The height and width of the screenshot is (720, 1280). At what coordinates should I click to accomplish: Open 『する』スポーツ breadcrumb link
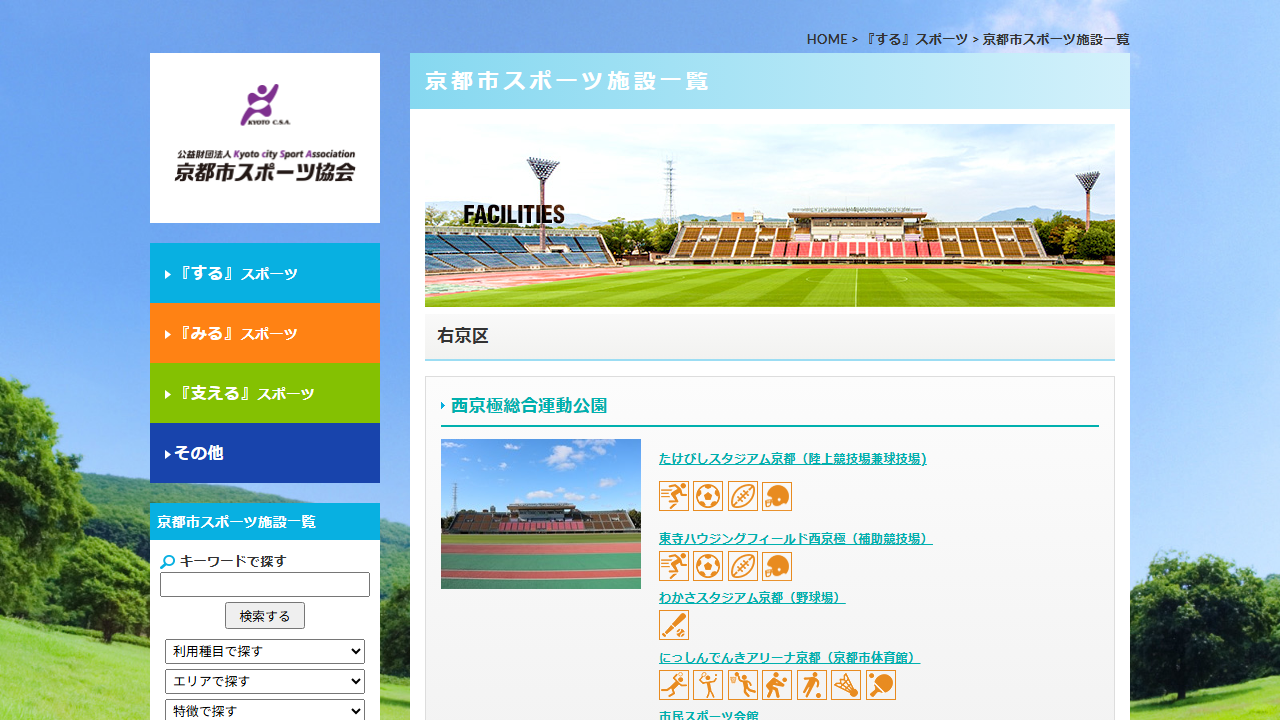pos(915,39)
